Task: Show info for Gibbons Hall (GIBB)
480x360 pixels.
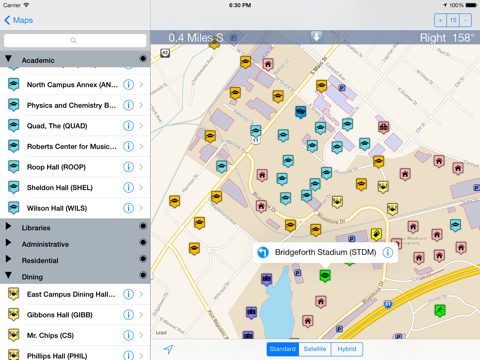Action: [x=128, y=314]
